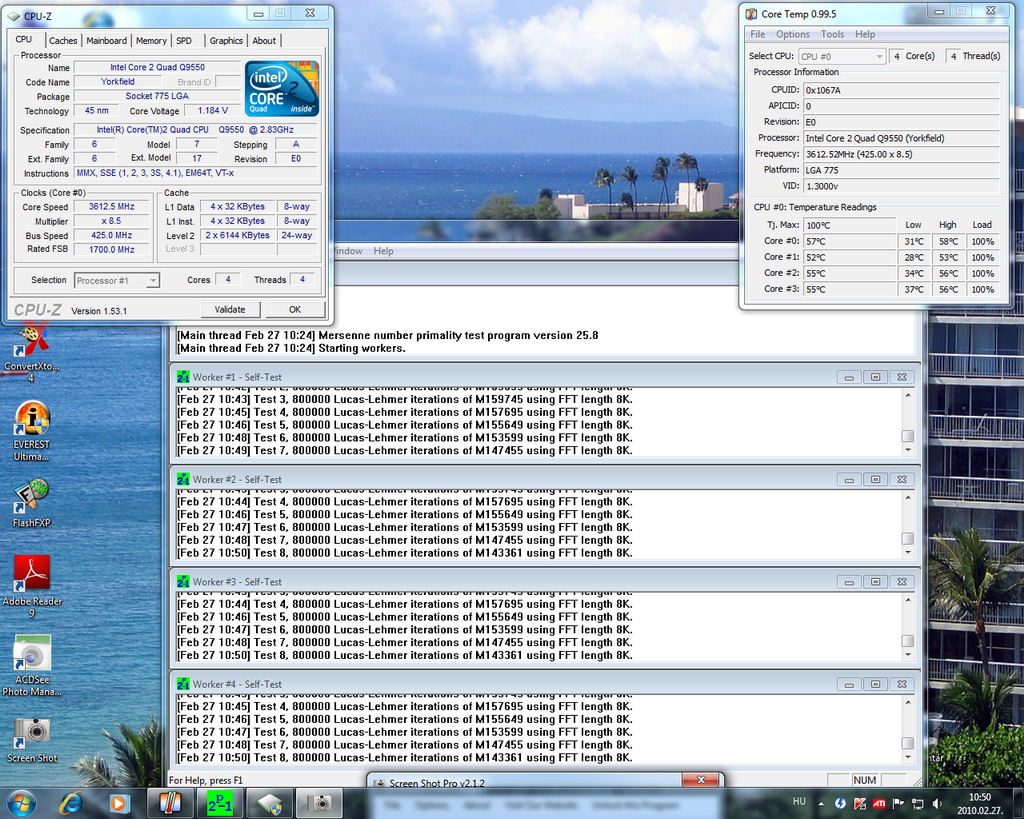Open the volume speaker tray icon
The width and height of the screenshot is (1024, 819).
937,803
